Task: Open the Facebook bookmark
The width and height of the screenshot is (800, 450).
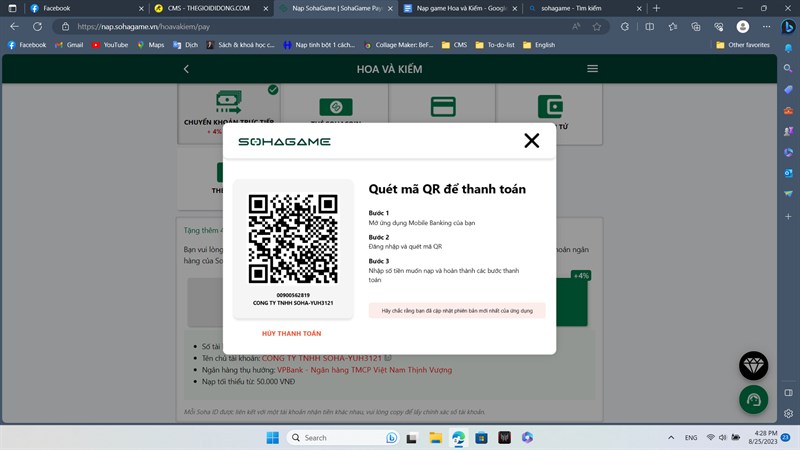Action: (27, 45)
